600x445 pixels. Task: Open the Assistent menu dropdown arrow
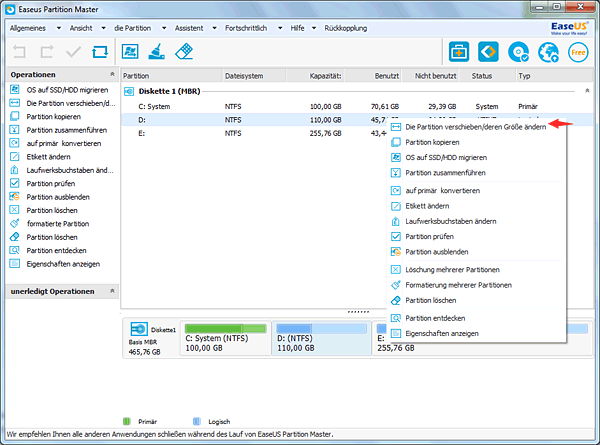coord(214,28)
